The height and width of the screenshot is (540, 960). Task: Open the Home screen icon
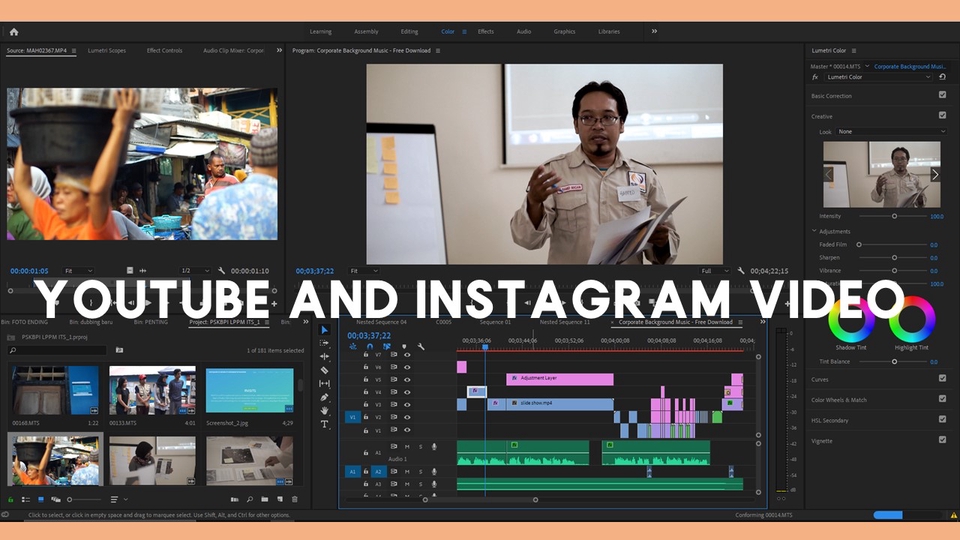point(13,32)
